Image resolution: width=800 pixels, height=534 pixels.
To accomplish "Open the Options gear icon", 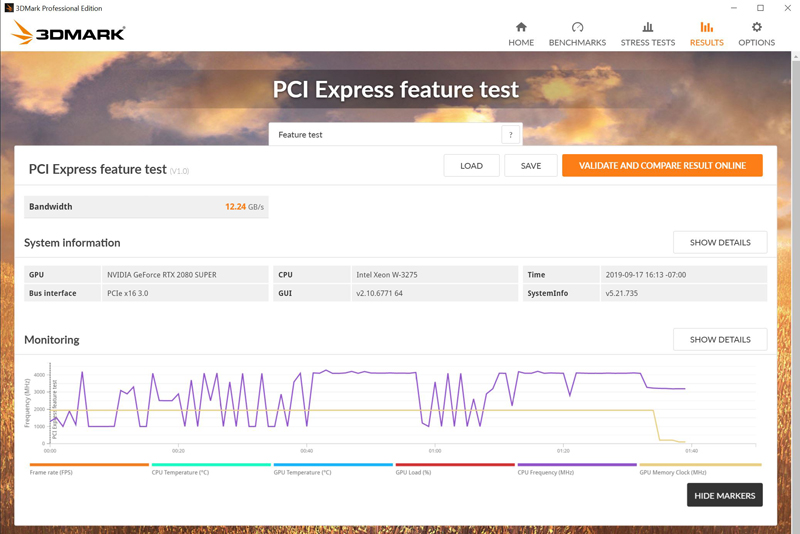I will (x=756, y=27).
